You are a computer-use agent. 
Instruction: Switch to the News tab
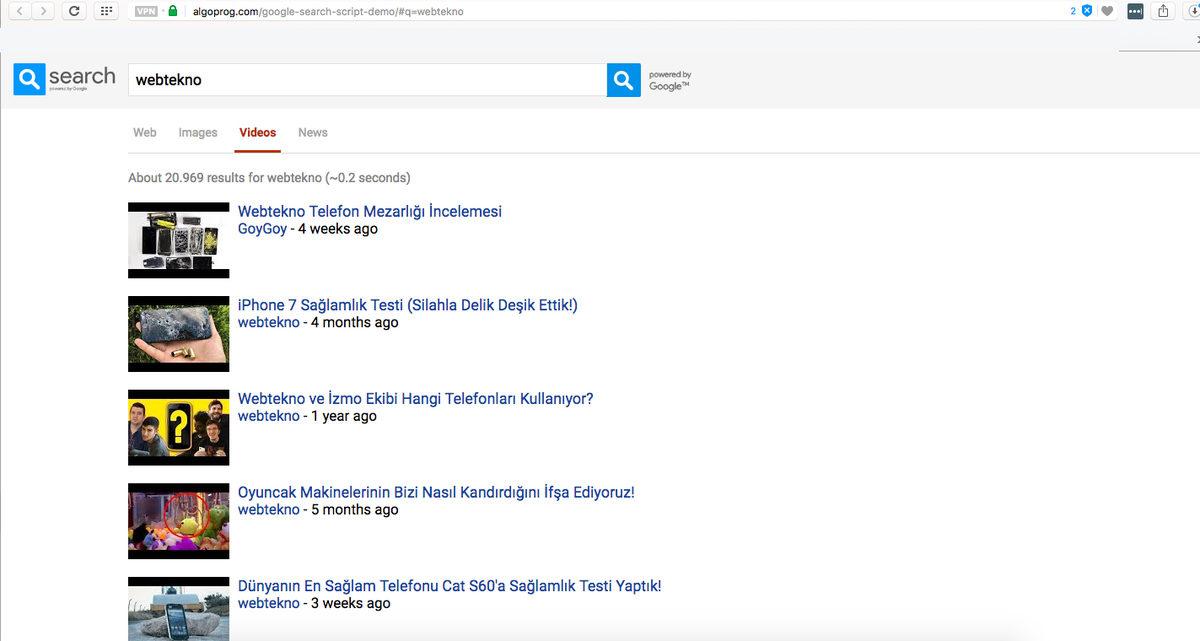click(x=312, y=132)
